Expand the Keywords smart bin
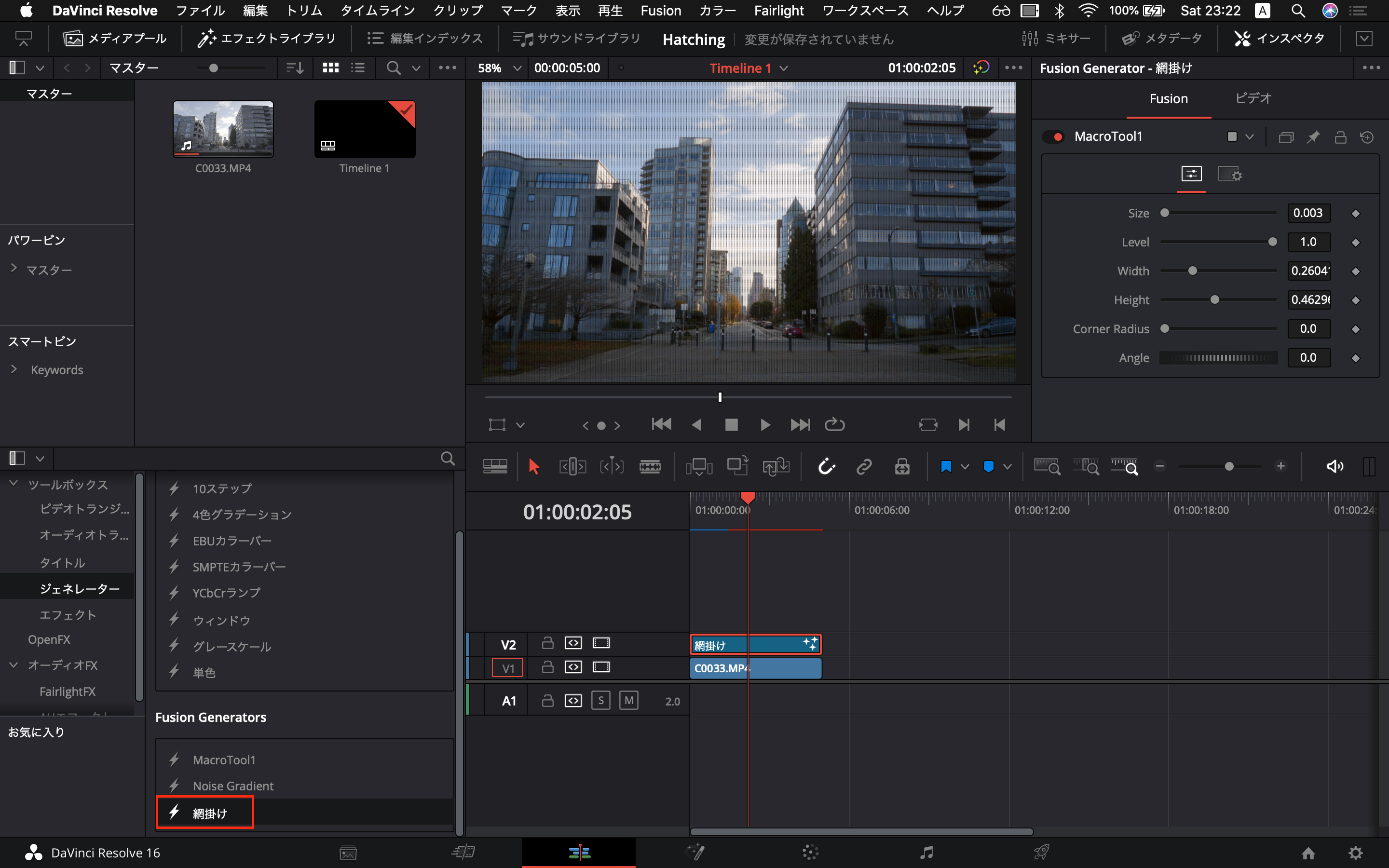 coord(14,369)
